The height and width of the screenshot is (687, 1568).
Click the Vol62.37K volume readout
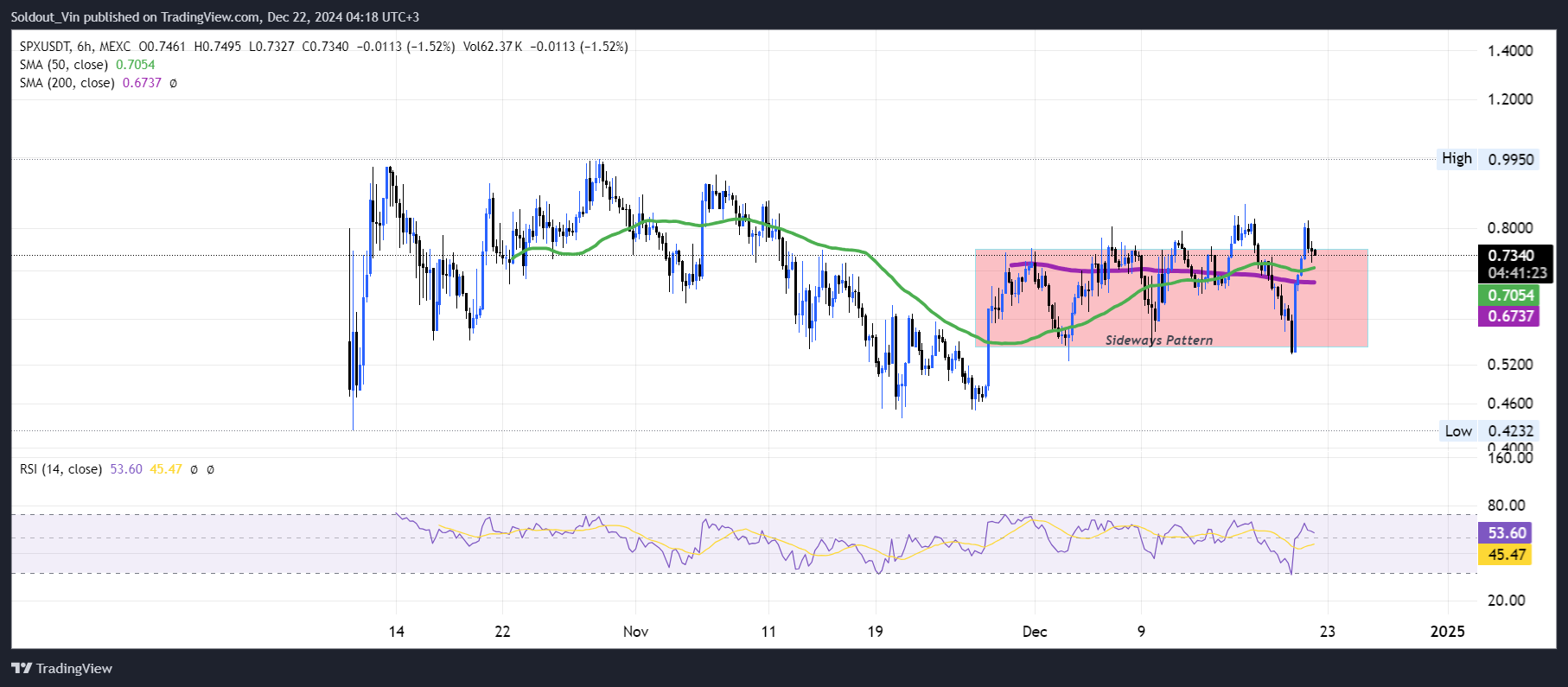(x=493, y=47)
